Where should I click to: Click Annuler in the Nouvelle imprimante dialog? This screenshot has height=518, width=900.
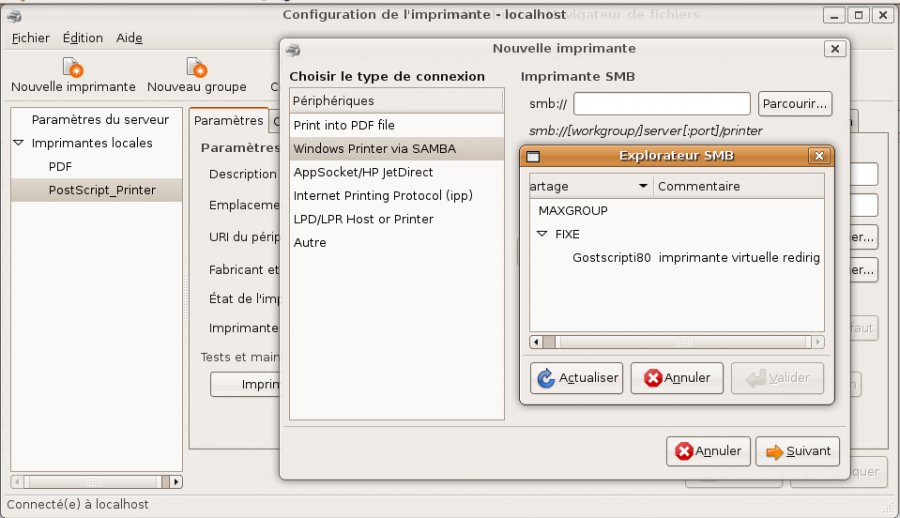(x=708, y=451)
